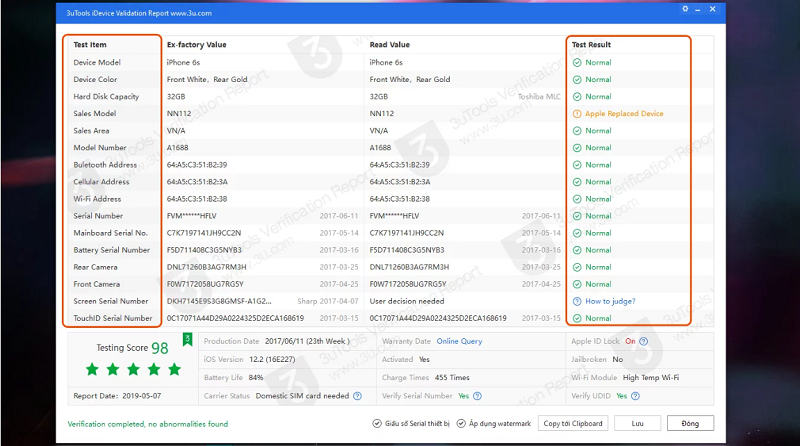Image resolution: width=800 pixels, height=446 pixels.
Task: Click the green check icon in Front Camera row
Action: 577,284
